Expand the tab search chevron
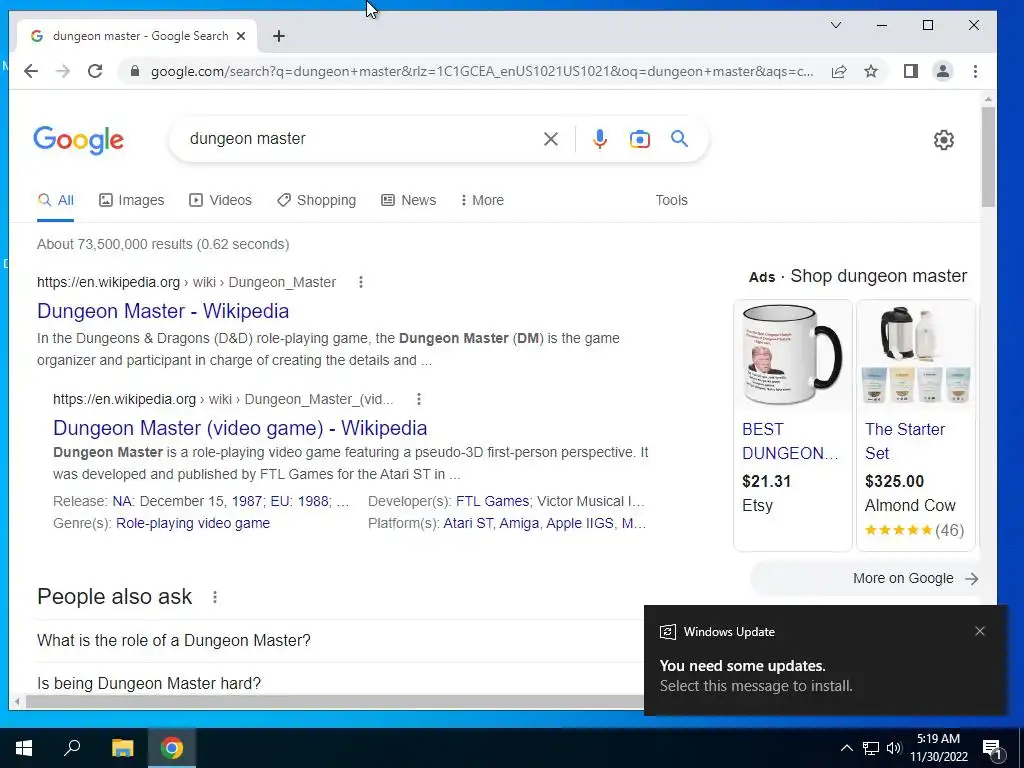 836,25
